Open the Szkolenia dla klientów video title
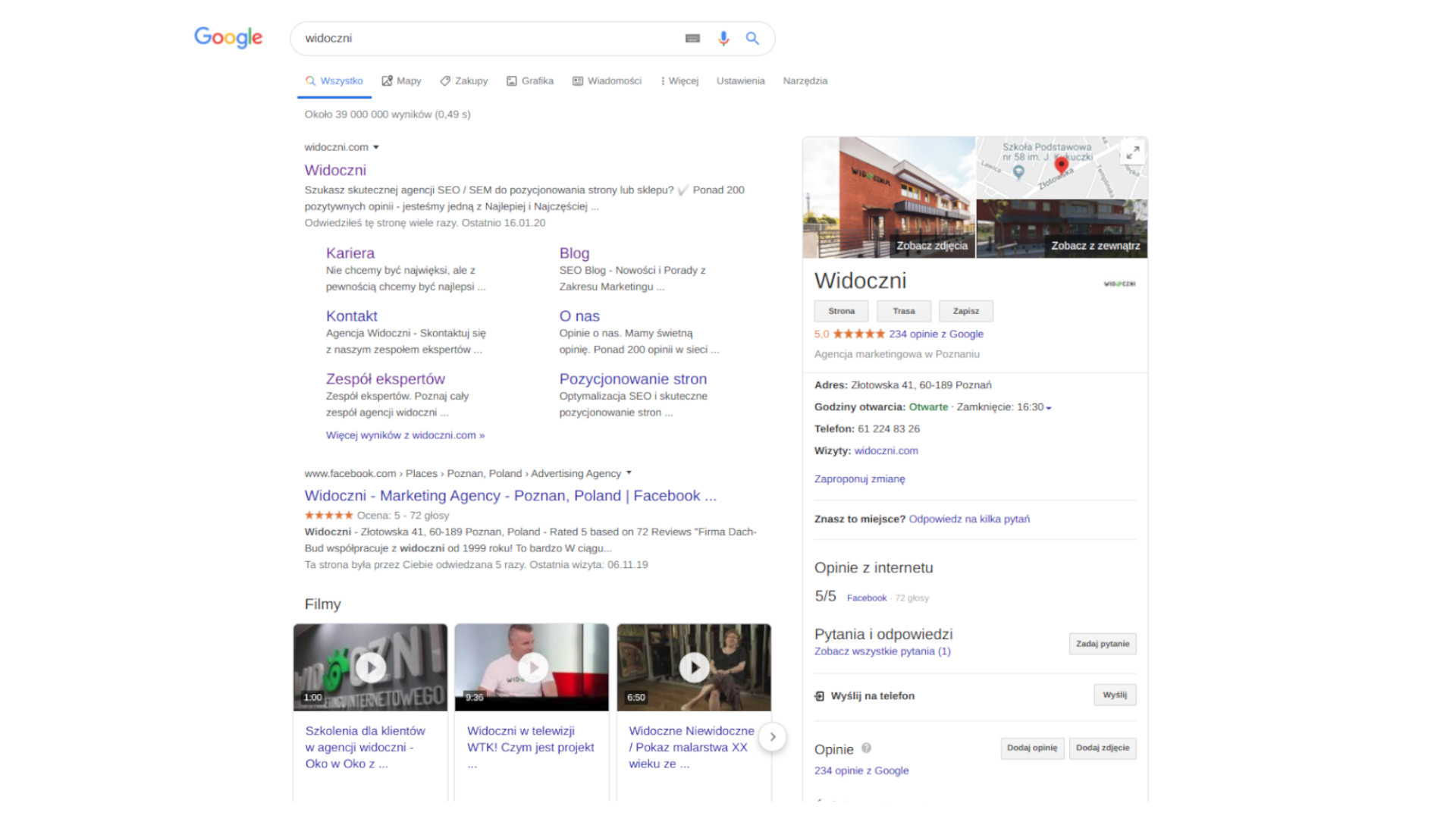This screenshot has width=1456, height=819. 366,748
